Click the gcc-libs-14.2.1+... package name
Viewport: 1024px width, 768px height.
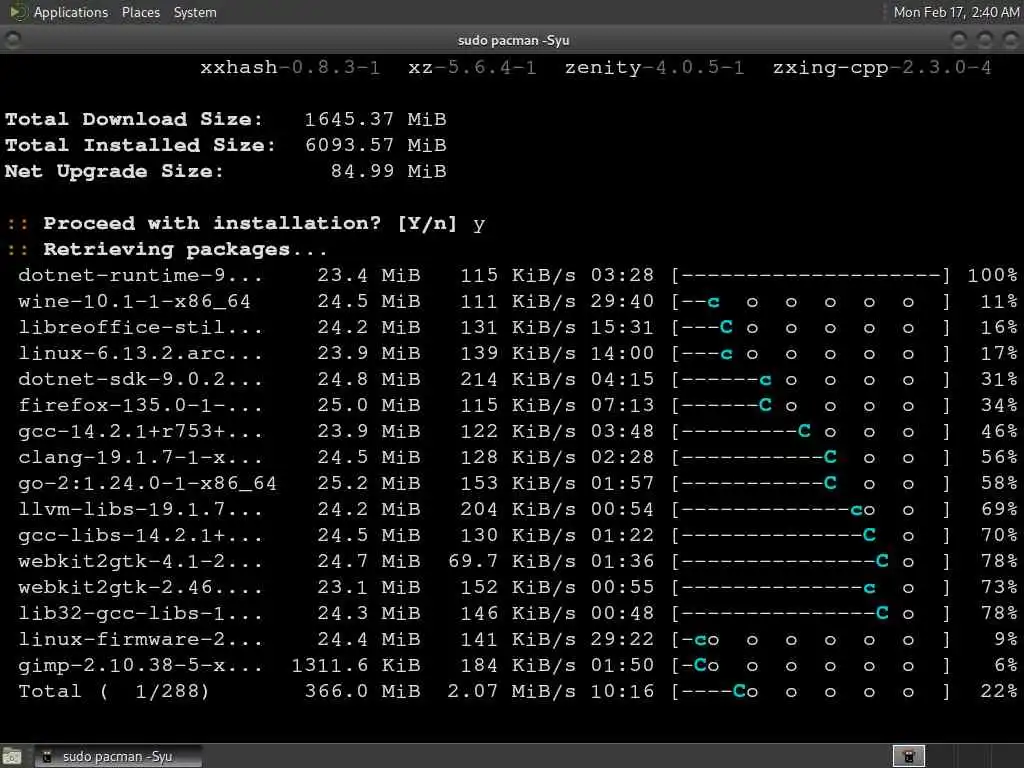tap(140, 536)
